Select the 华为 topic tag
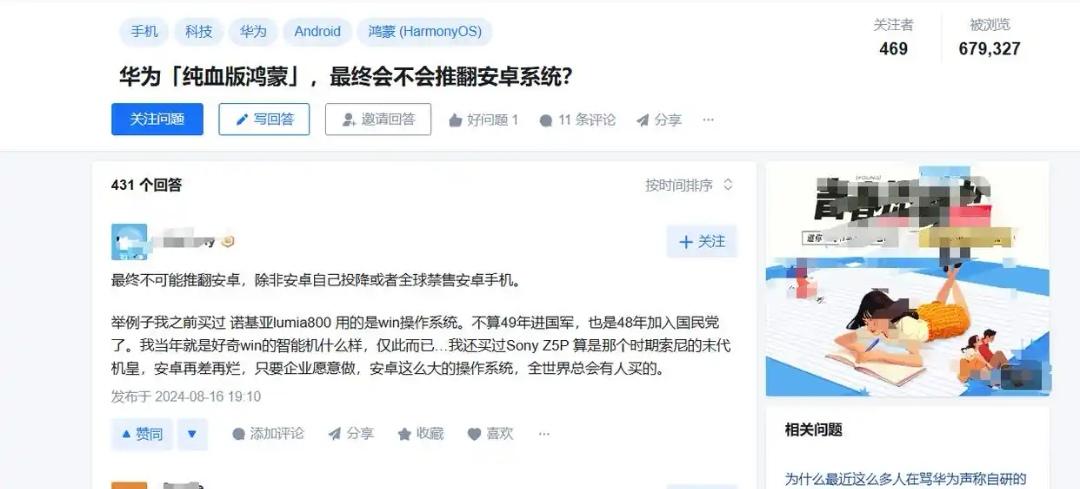 click(x=253, y=32)
